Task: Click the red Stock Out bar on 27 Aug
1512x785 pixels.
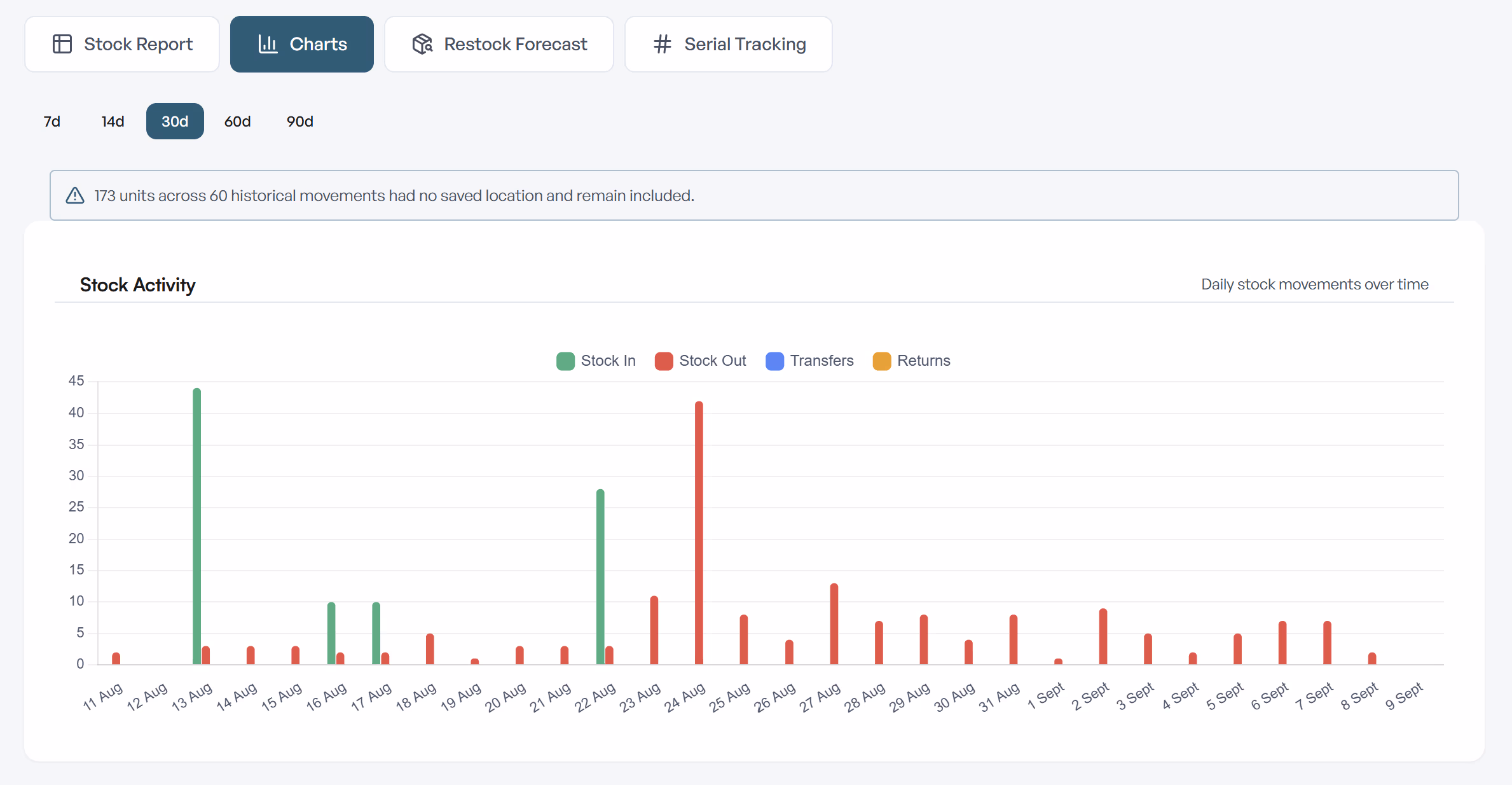Action: [834, 624]
